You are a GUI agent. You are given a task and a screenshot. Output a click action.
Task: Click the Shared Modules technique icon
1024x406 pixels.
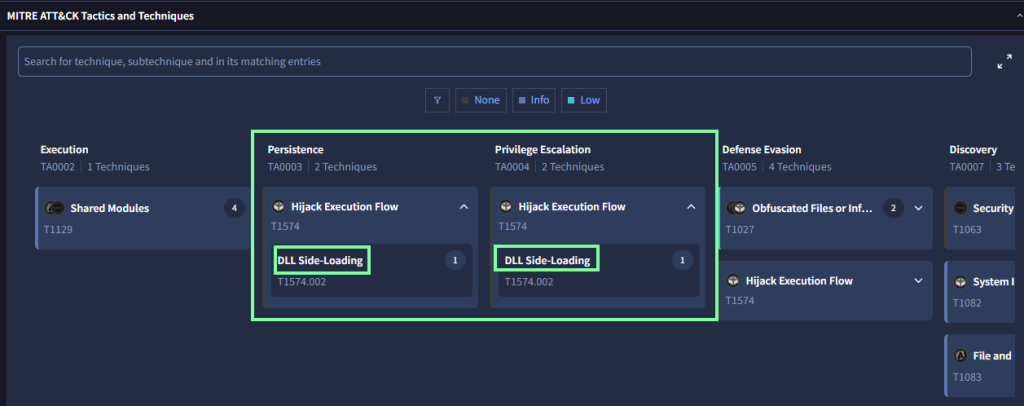pos(54,208)
